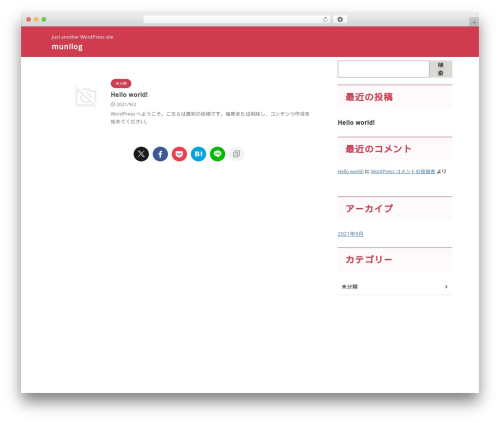This screenshot has width=500, height=423.
Task: Maximize window with green traffic light button
Action: tap(44, 19)
